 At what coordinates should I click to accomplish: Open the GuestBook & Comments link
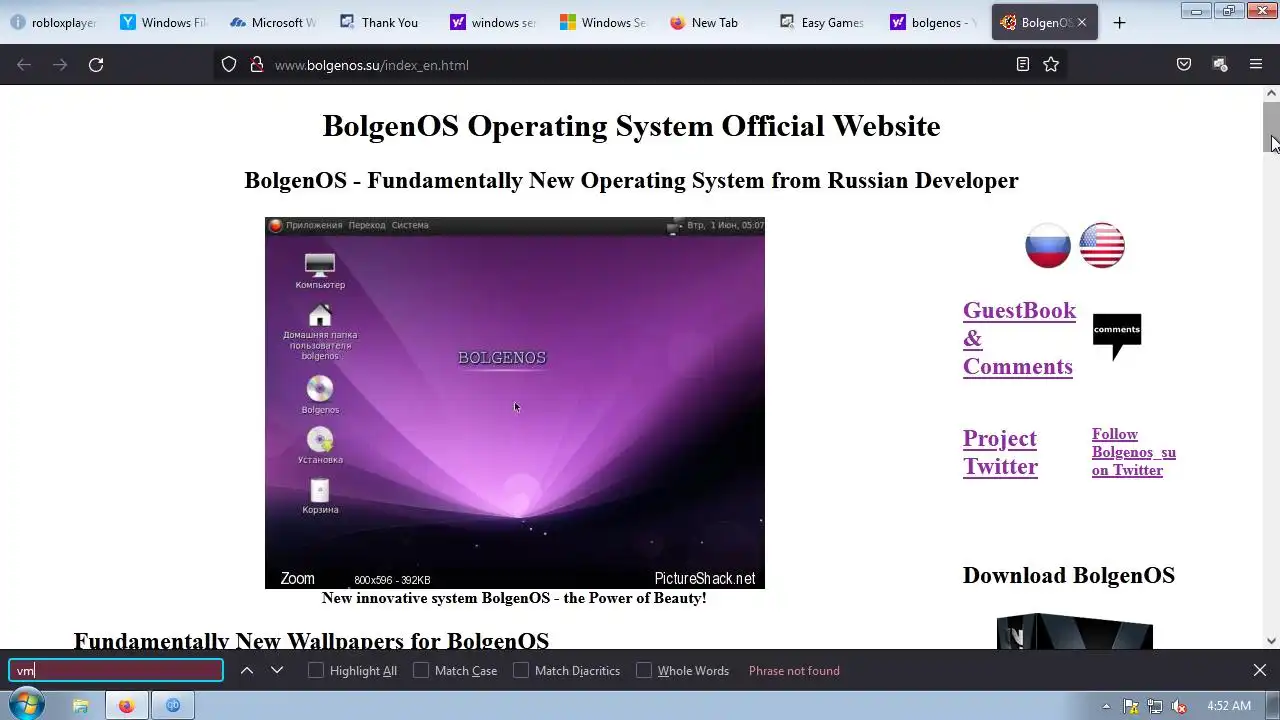[1019, 338]
